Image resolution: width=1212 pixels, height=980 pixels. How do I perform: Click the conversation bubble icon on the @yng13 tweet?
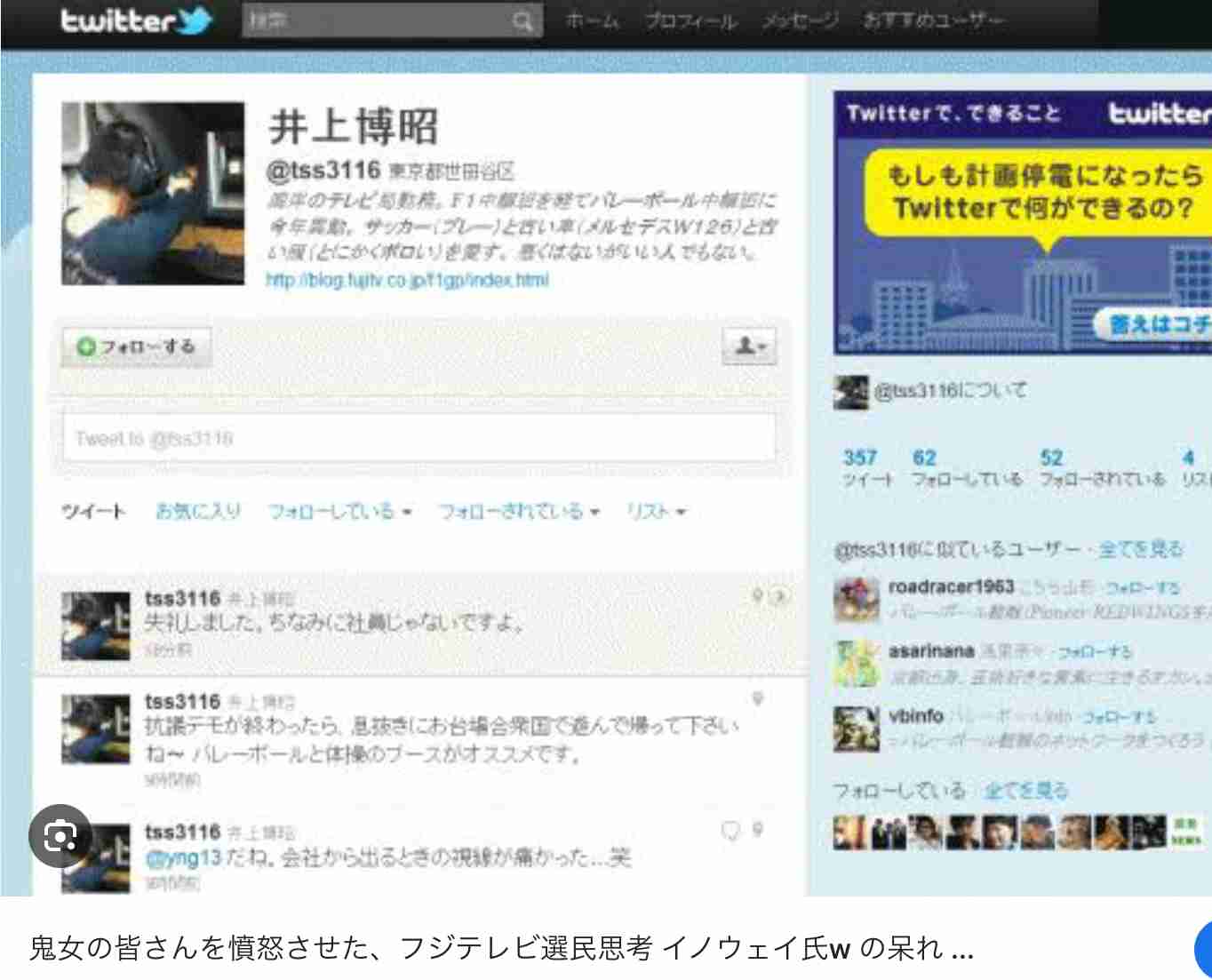[730, 831]
